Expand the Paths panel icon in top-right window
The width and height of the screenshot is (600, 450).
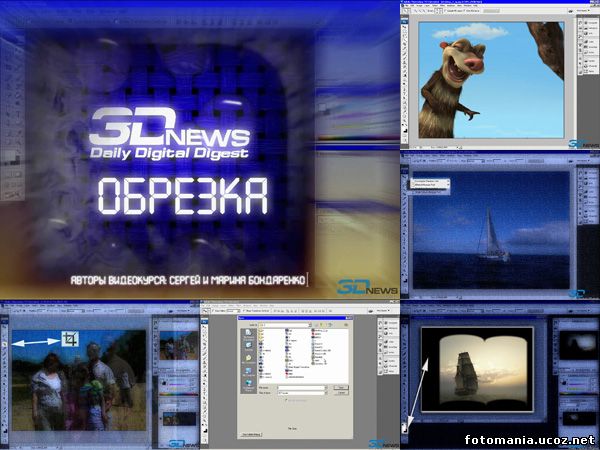point(586,71)
